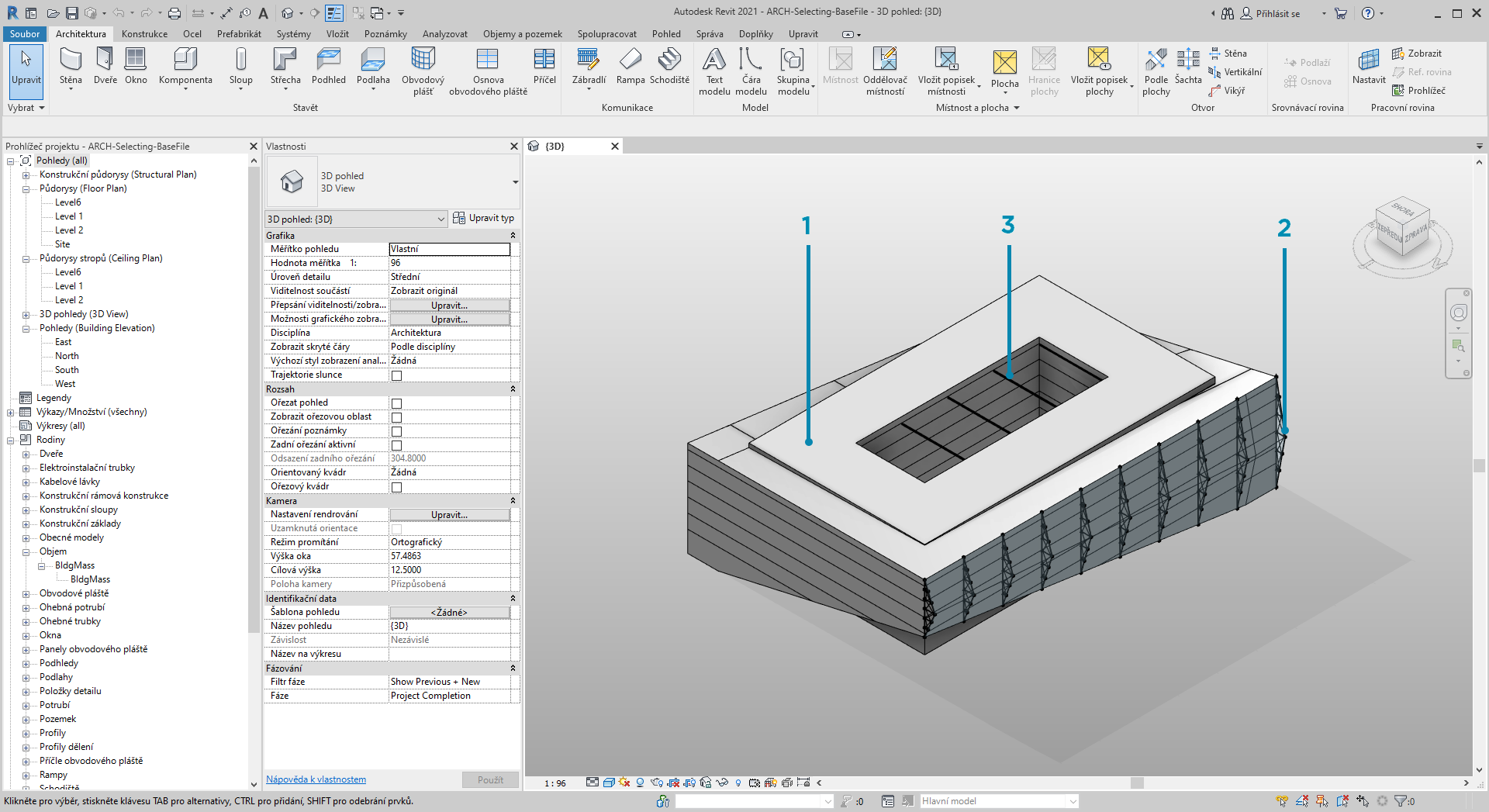Switch to the Poznámky ribbon tab
This screenshot has height=812, width=1489.
[385, 34]
